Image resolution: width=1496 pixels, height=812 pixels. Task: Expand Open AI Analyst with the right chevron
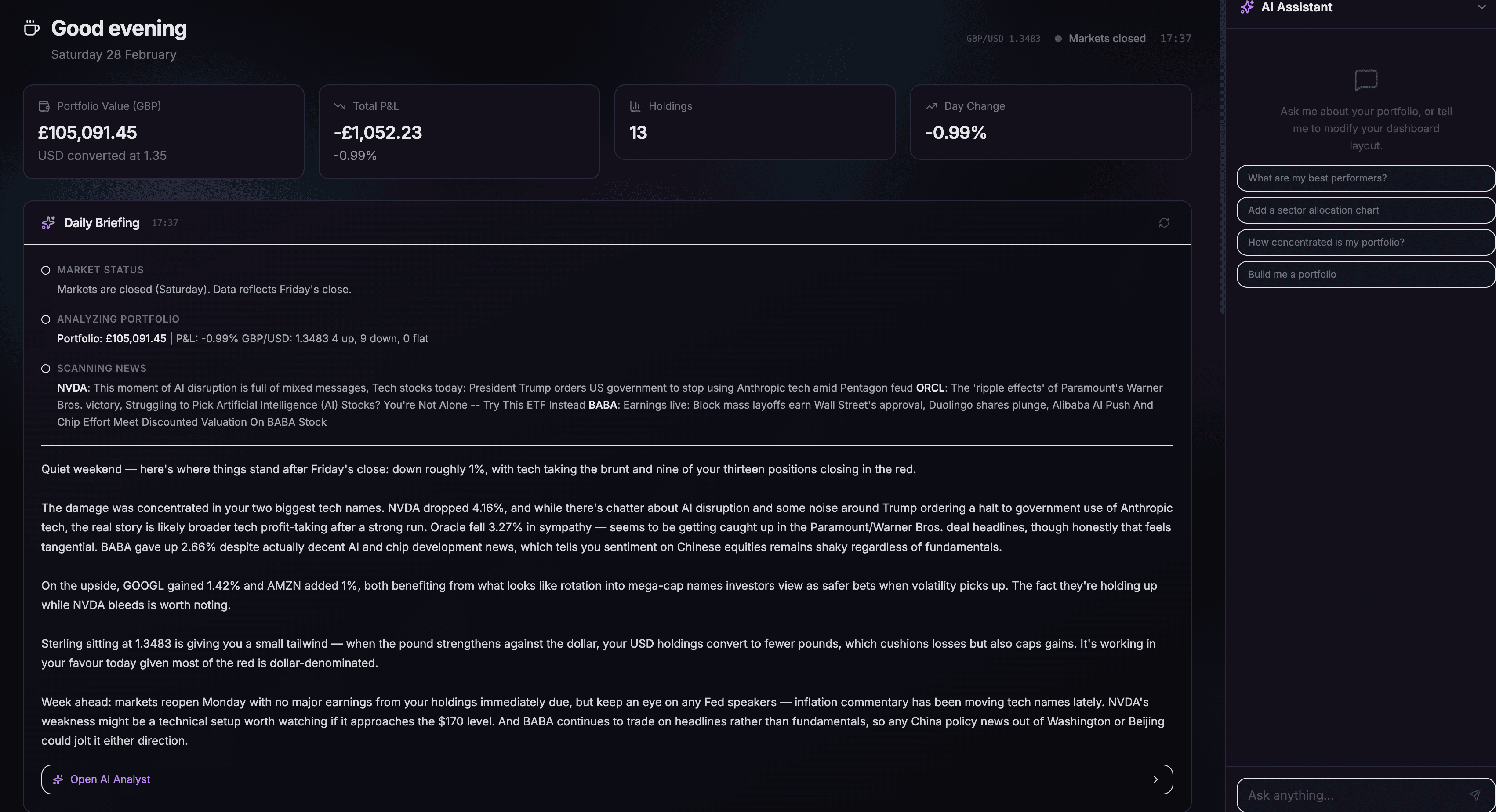point(1156,779)
